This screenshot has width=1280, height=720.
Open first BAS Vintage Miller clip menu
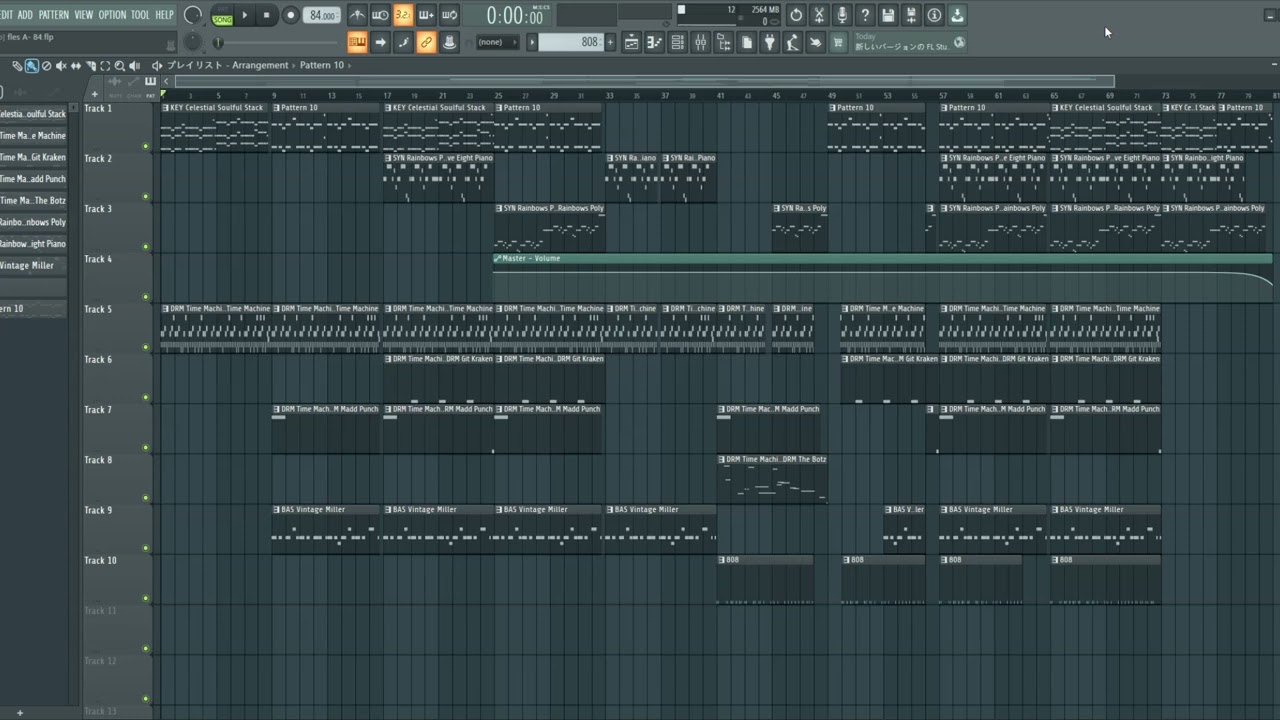(x=276, y=509)
